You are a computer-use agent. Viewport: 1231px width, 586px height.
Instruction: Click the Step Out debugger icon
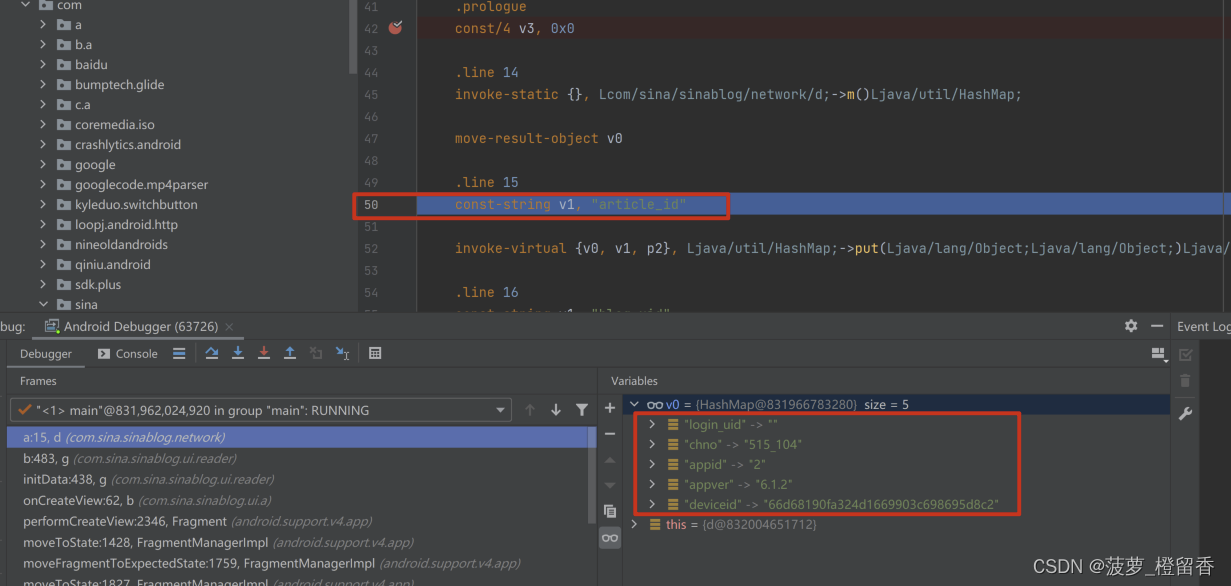pyautogui.click(x=290, y=353)
